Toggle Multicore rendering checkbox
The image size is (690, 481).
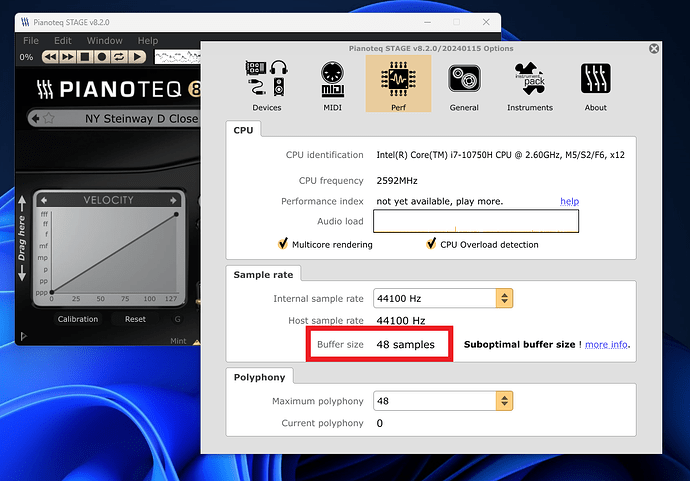point(283,244)
